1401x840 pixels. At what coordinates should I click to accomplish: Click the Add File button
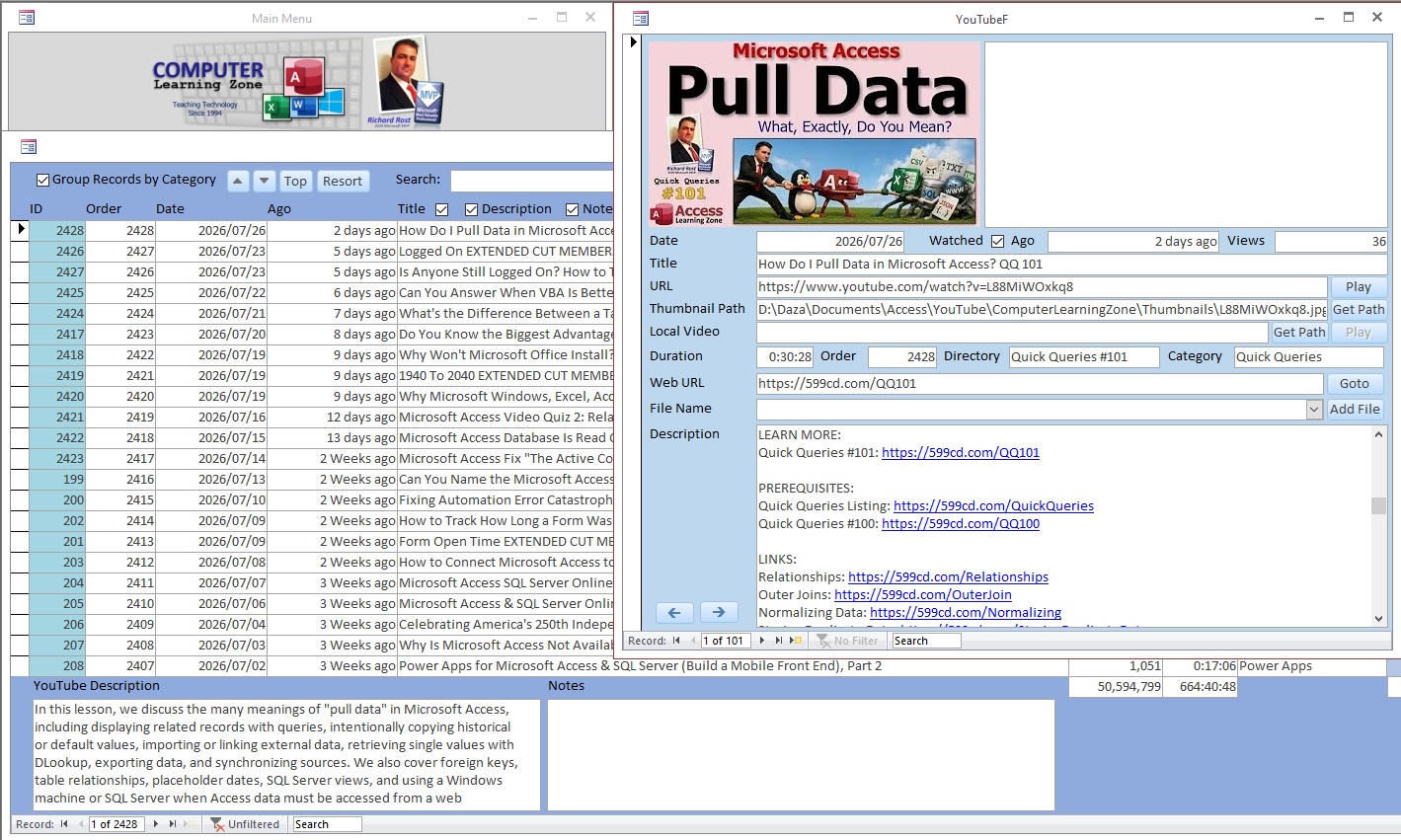[1354, 410]
